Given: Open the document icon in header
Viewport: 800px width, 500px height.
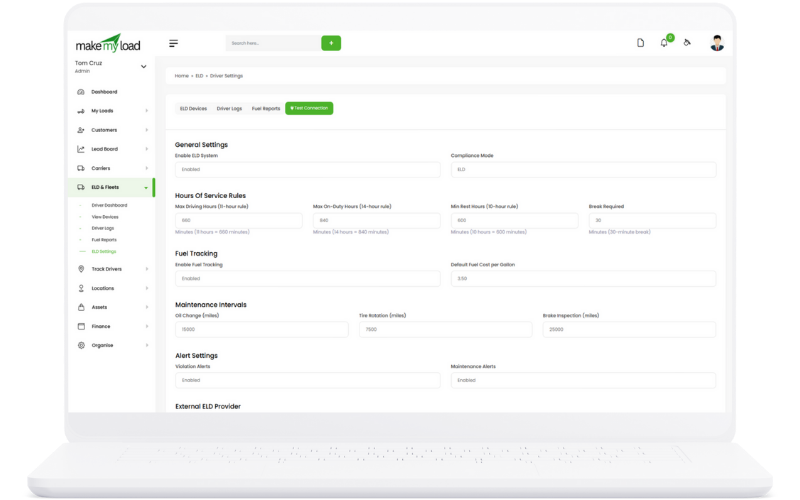Looking at the screenshot, I should 640,43.
